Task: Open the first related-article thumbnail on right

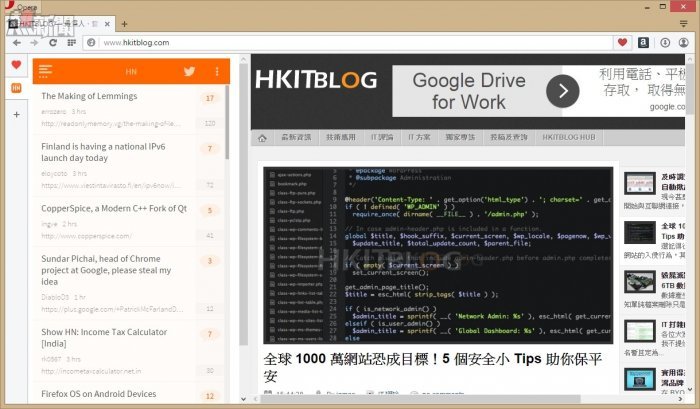Action: pyautogui.click(x=640, y=184)
